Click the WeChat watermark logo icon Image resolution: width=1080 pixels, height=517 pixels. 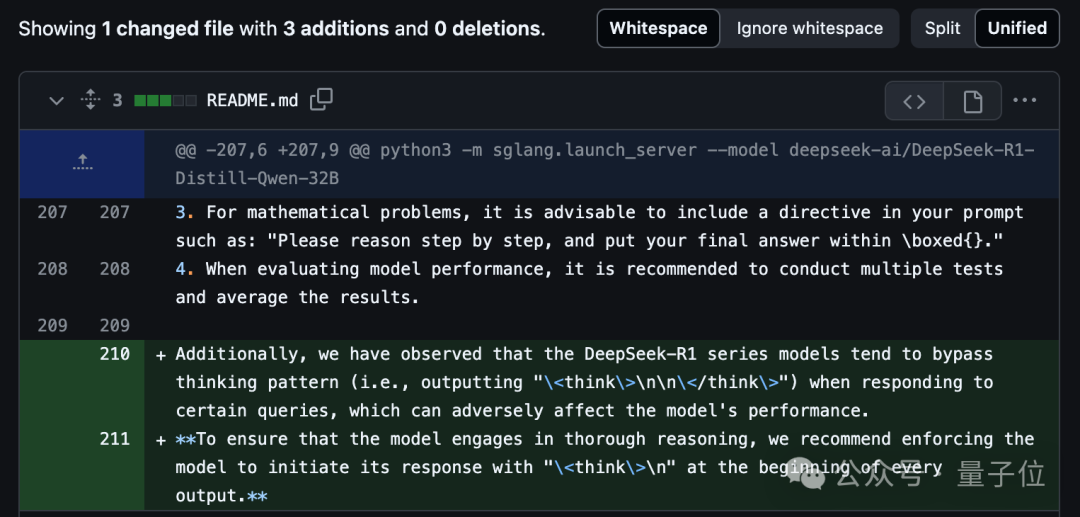(x=807, y=474)
